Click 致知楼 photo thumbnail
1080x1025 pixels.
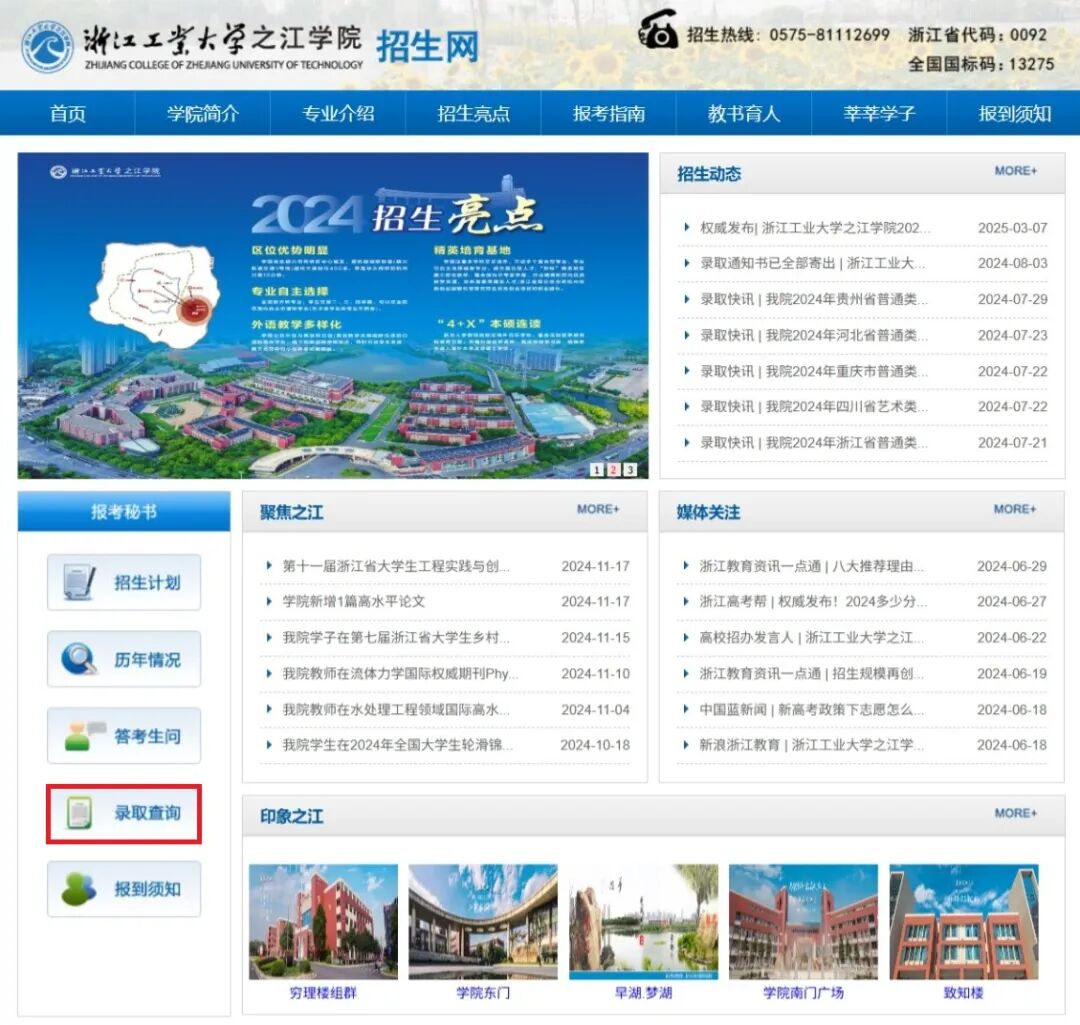[964, 922]
